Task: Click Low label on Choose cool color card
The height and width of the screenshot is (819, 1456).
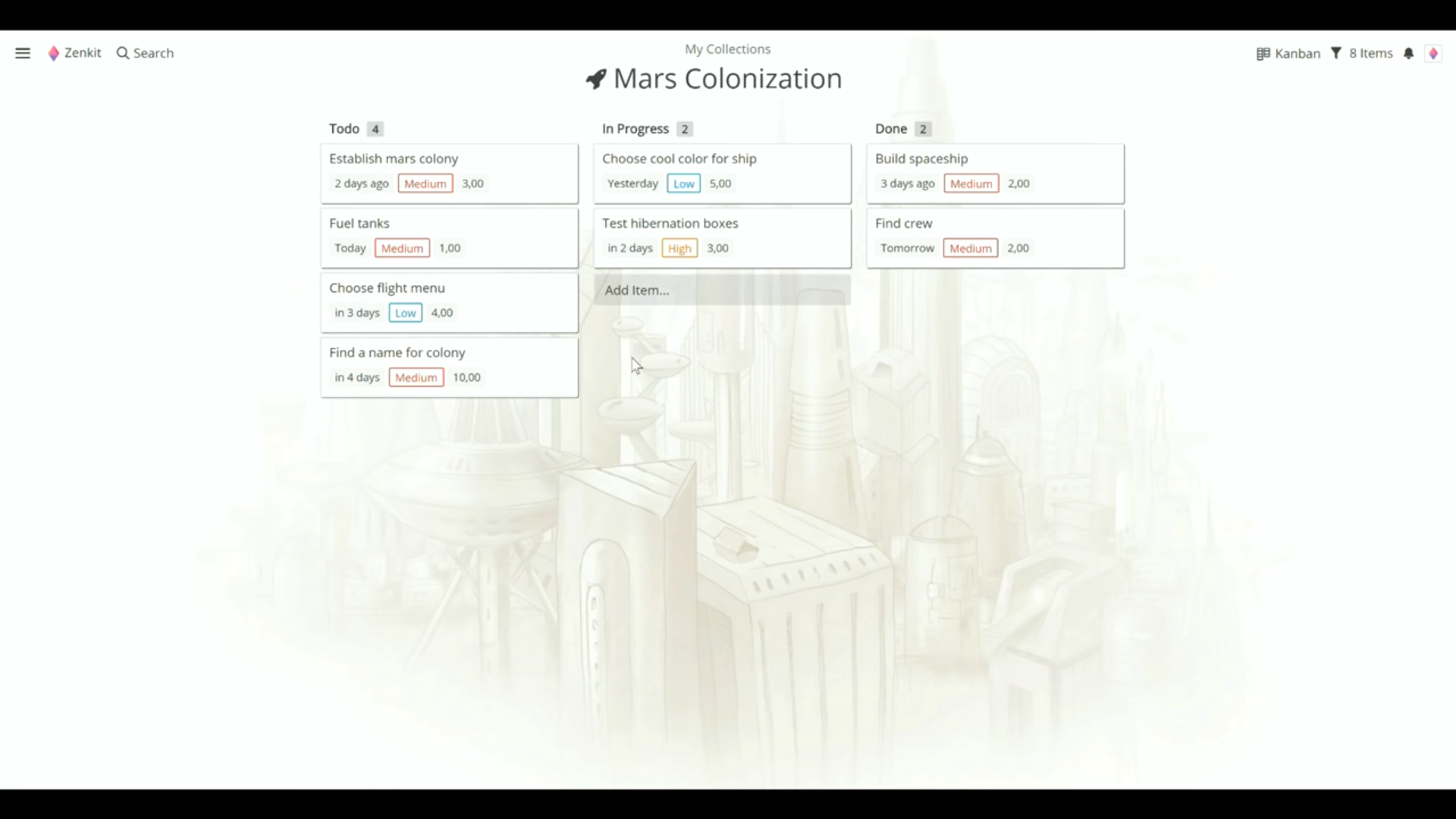Action: [x=684, y=184]
